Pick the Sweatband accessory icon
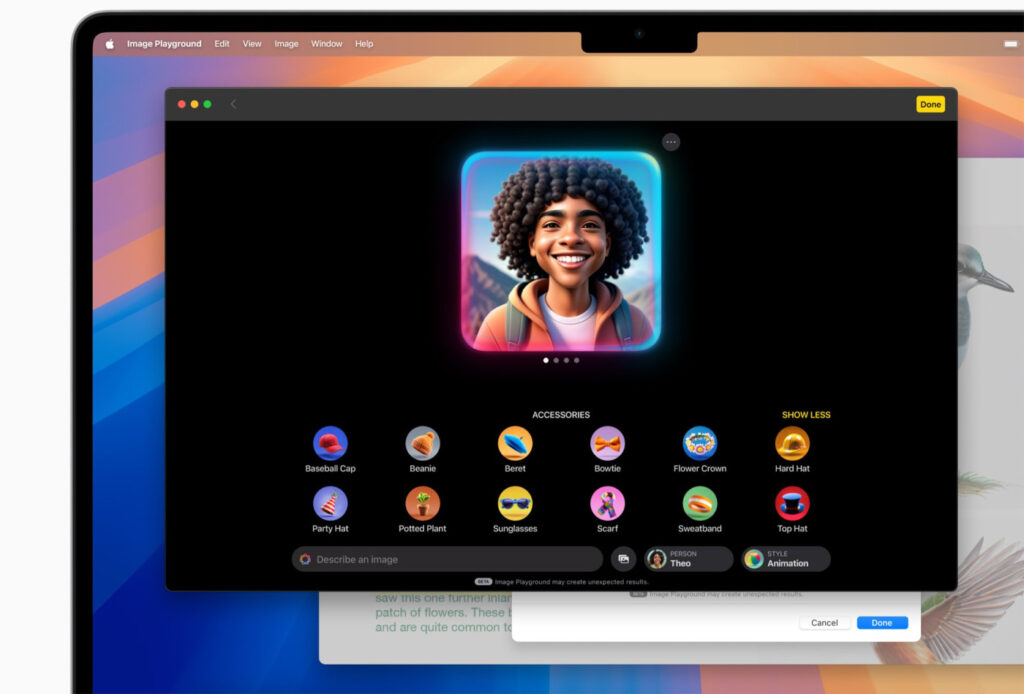 pyautogui.click(x=699, y=504)
